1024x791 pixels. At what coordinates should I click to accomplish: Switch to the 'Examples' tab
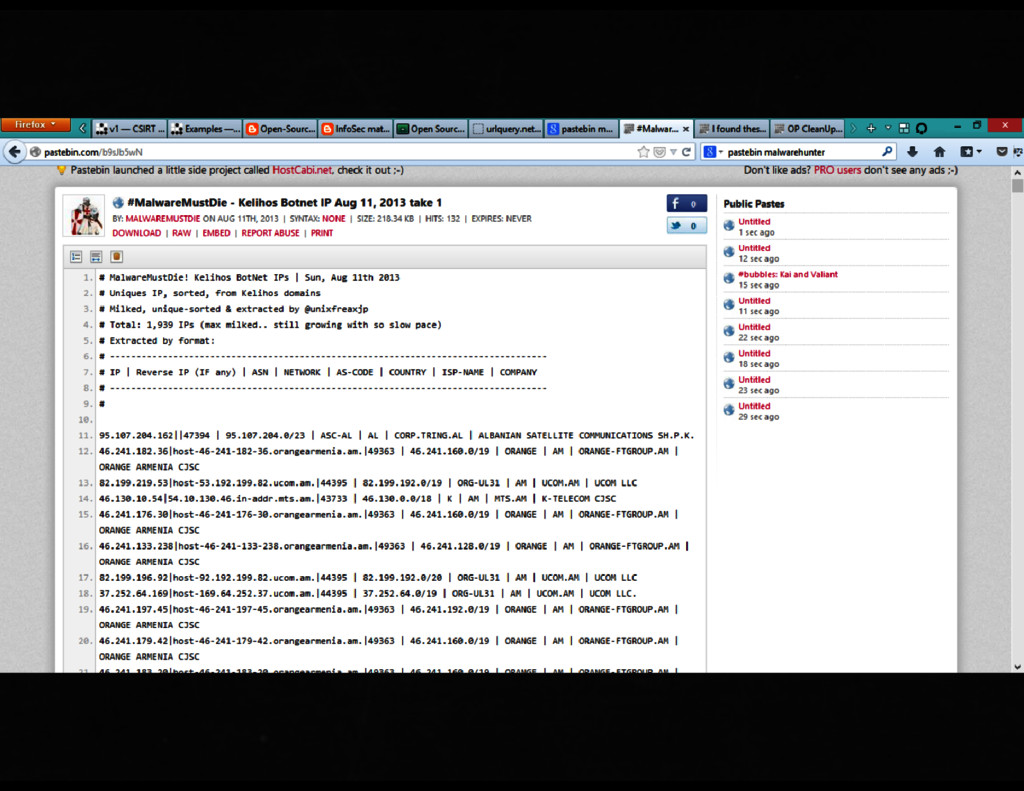tap(205, 129)
